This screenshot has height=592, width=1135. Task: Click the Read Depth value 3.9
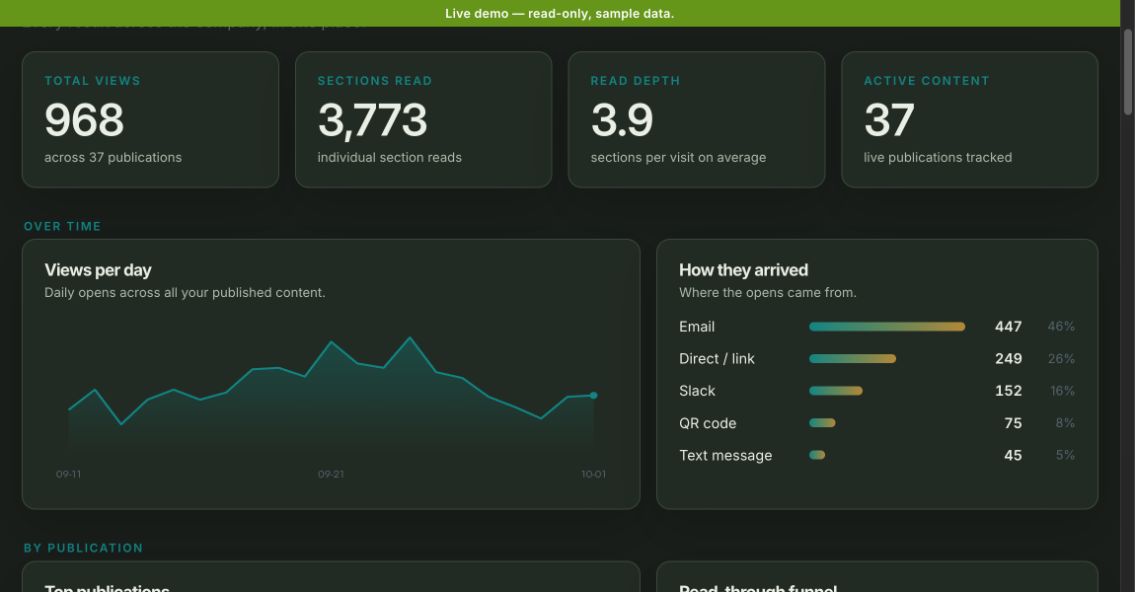[x=622, y=119]
